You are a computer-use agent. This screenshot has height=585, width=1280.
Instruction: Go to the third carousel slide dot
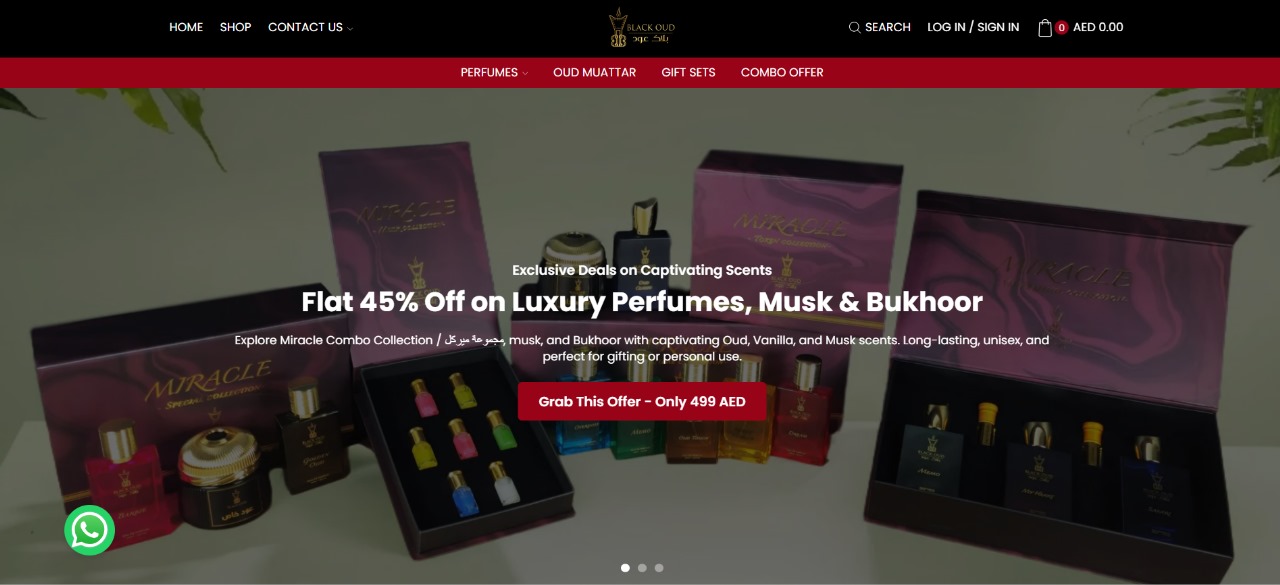[659, 568]
